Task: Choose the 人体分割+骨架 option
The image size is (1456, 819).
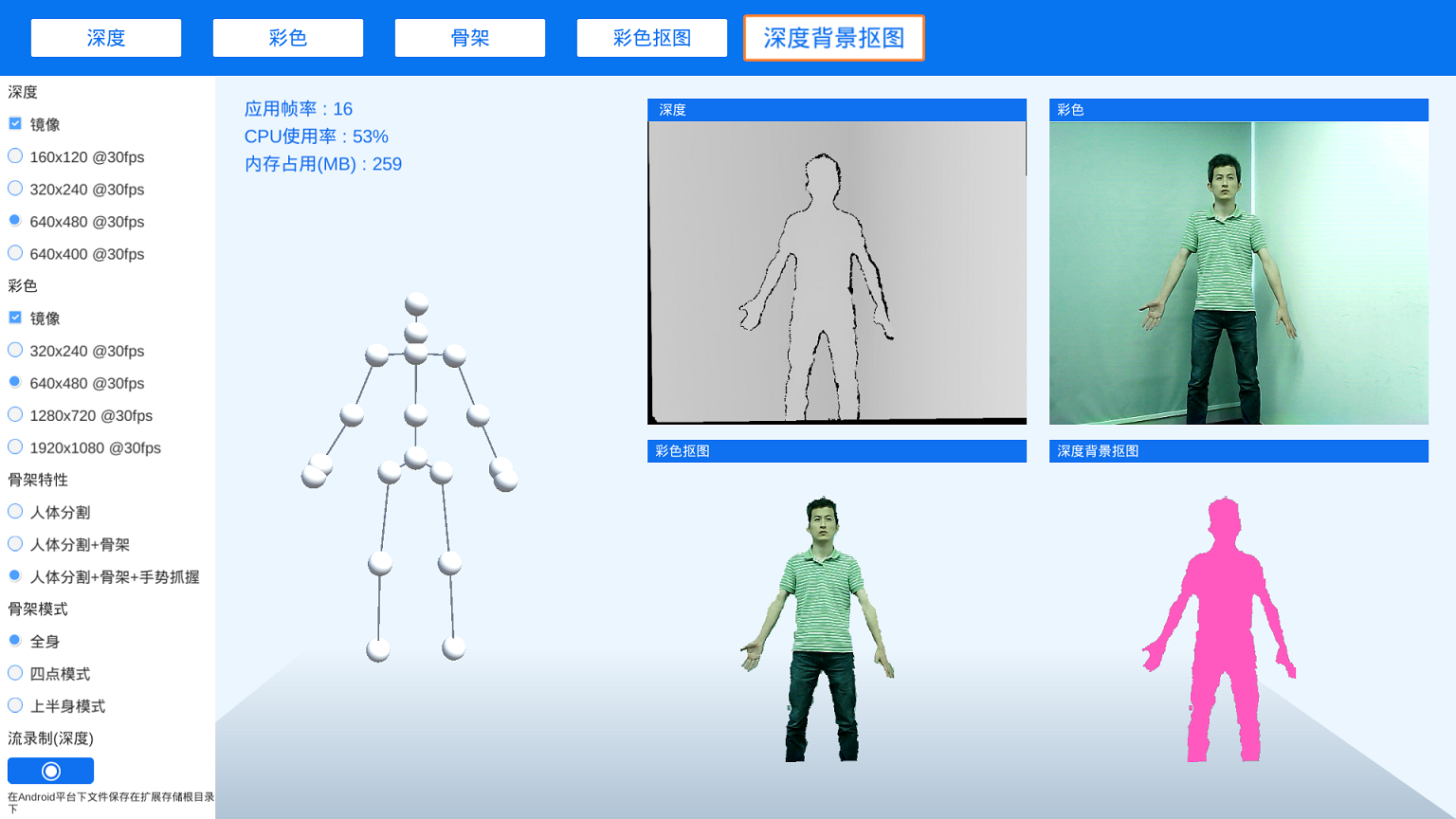Action: point(15,543)
